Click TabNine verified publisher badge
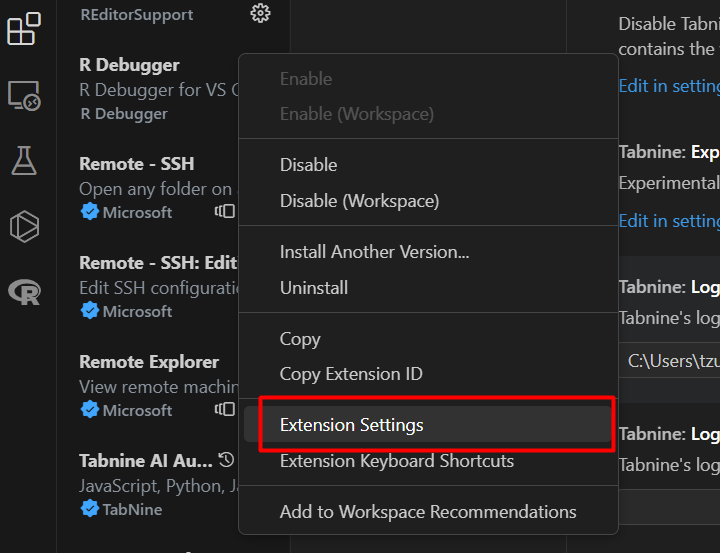The image size is (720, 553). [90, 509]
